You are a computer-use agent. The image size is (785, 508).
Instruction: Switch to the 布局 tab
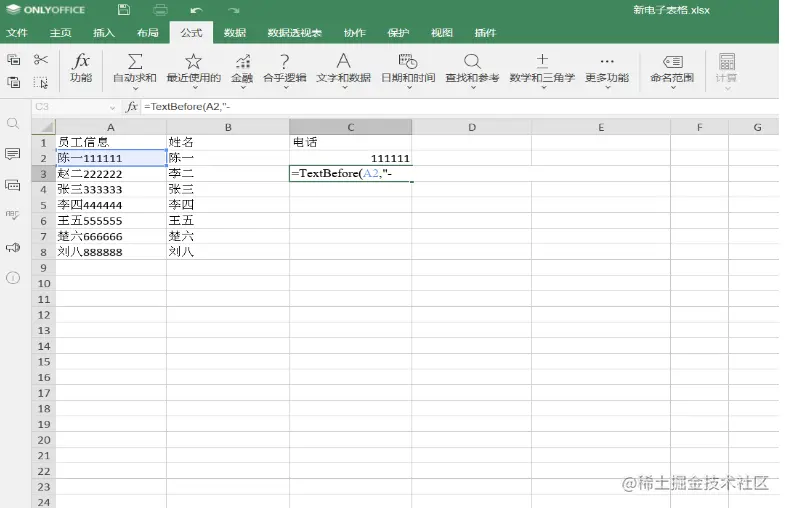click(148, 33)
